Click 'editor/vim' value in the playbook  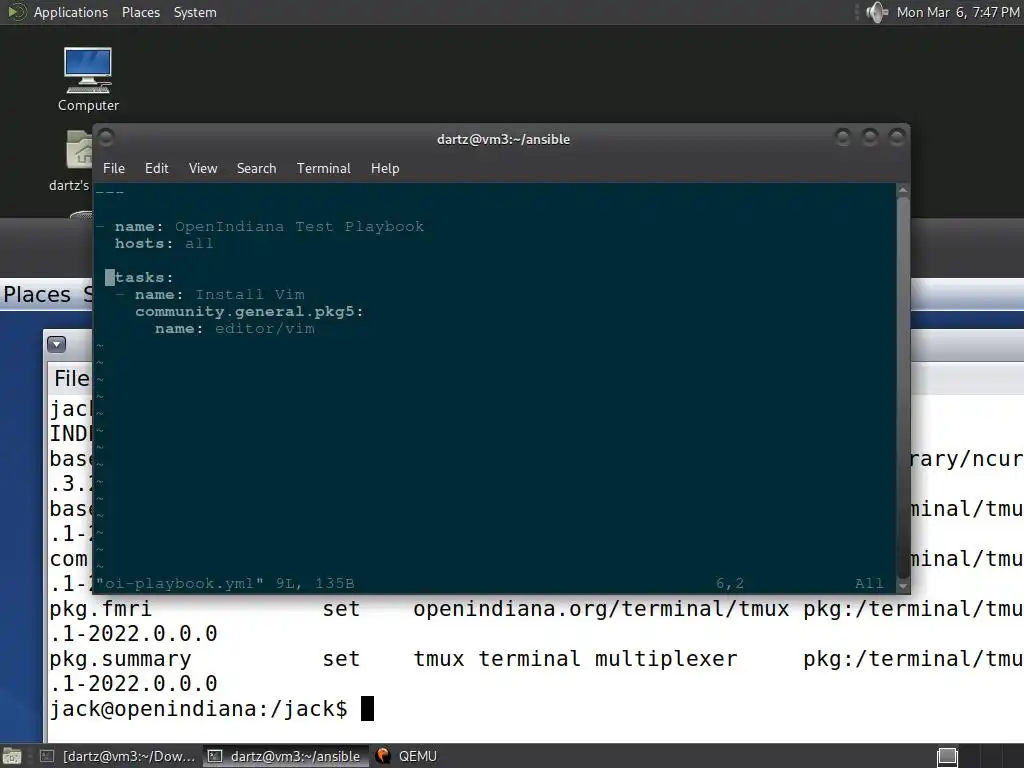pyautogui.click(x=264, y=328)
